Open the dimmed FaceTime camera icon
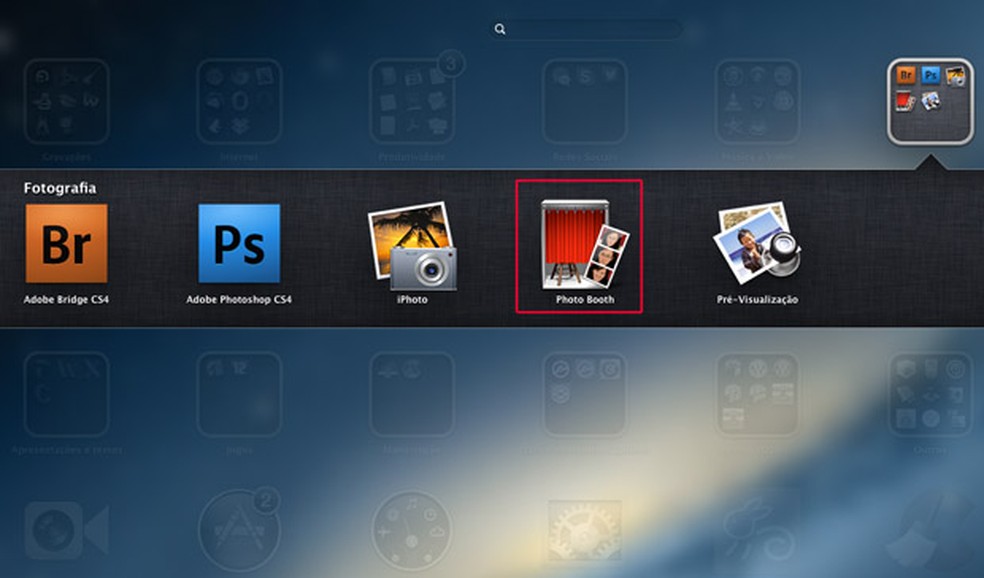This screenshot has height=578, width=984. click(x=67, y=531)
